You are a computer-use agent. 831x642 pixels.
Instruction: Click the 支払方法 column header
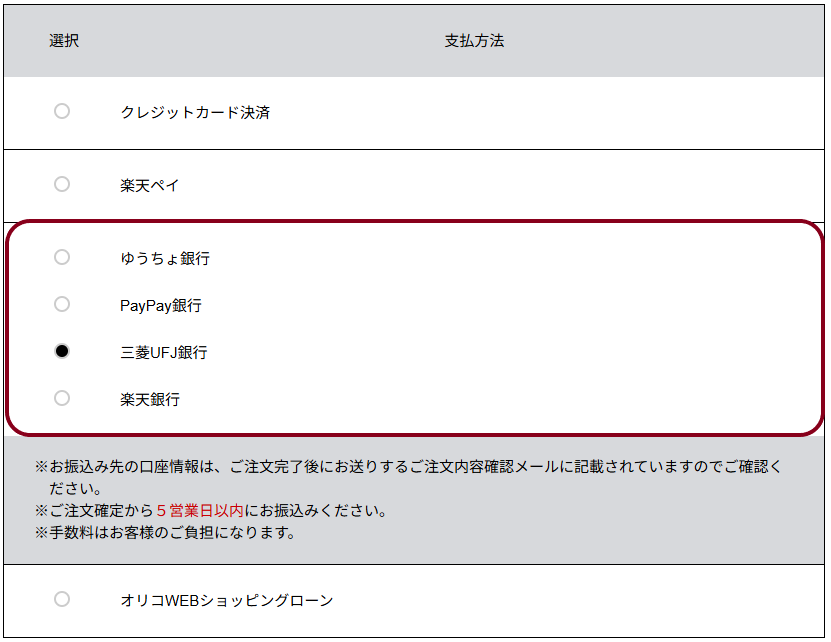pyautogui.click(x=474, y=41)
